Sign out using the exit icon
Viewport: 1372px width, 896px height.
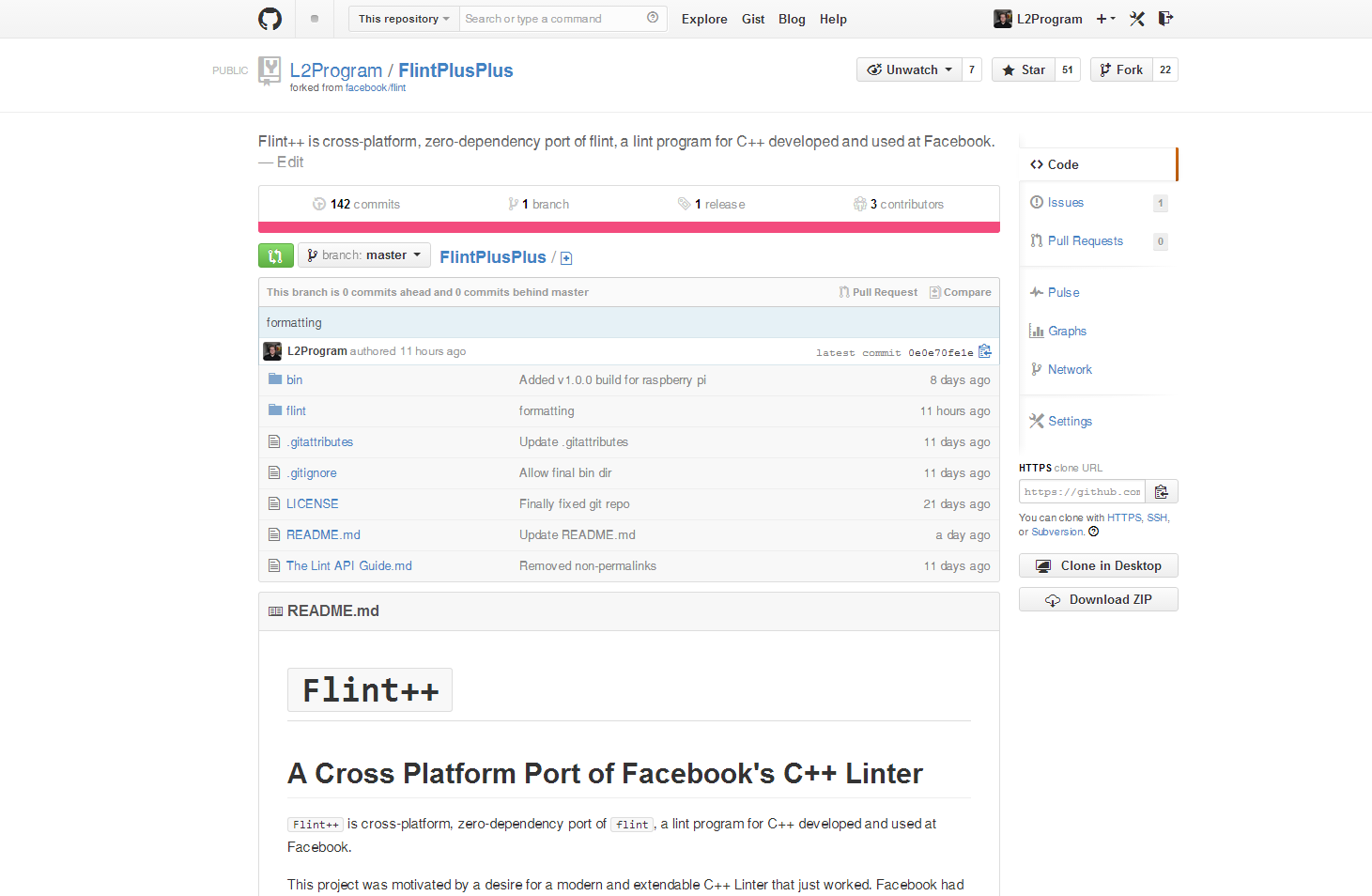coord(1165,18)
